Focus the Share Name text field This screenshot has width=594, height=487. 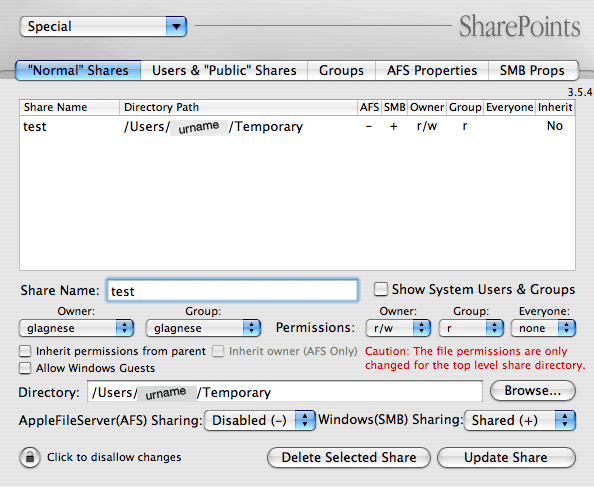click(x=232, y=290)
